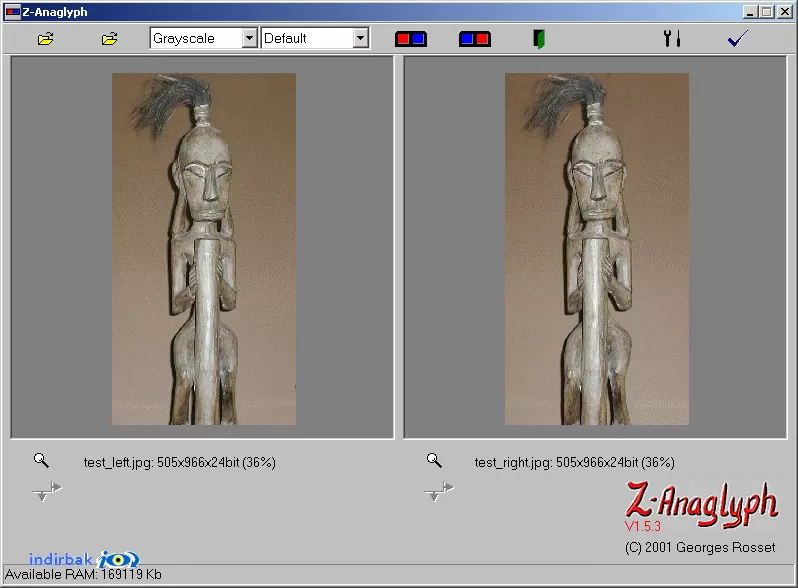Create blue-red anaglyph with glasses icon
Image resolution: width=798 pixels, height=588 pixels.
click(475, 39)
